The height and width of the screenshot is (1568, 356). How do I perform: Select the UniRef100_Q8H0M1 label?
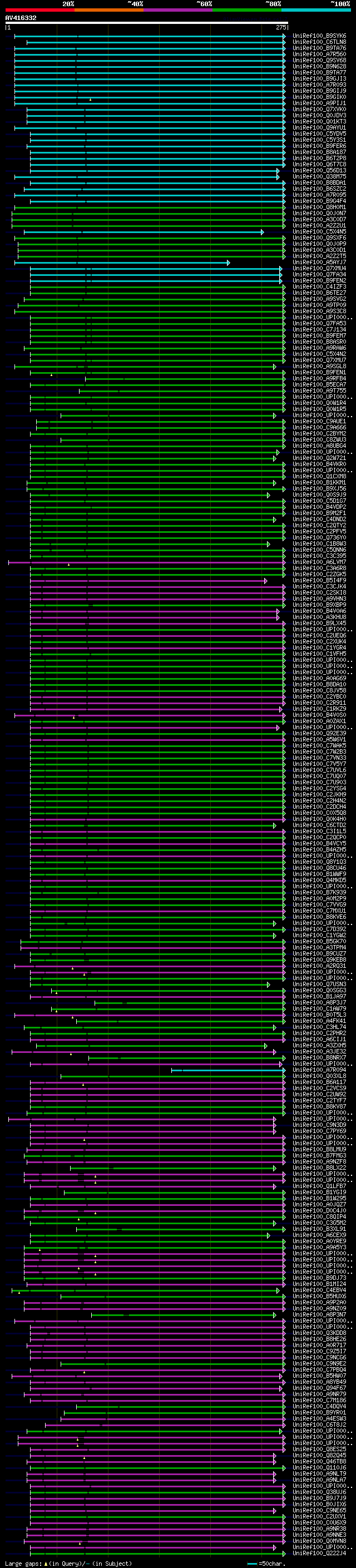coord(319,207)
